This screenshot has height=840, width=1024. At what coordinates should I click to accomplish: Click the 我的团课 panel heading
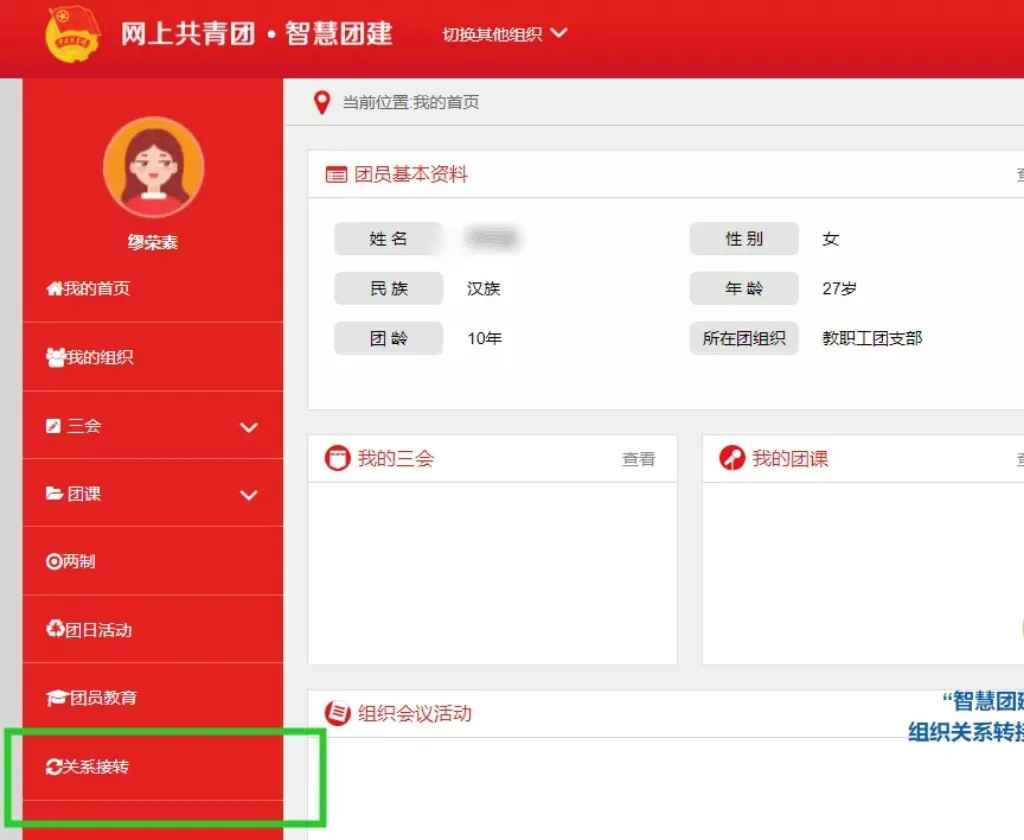790,459
